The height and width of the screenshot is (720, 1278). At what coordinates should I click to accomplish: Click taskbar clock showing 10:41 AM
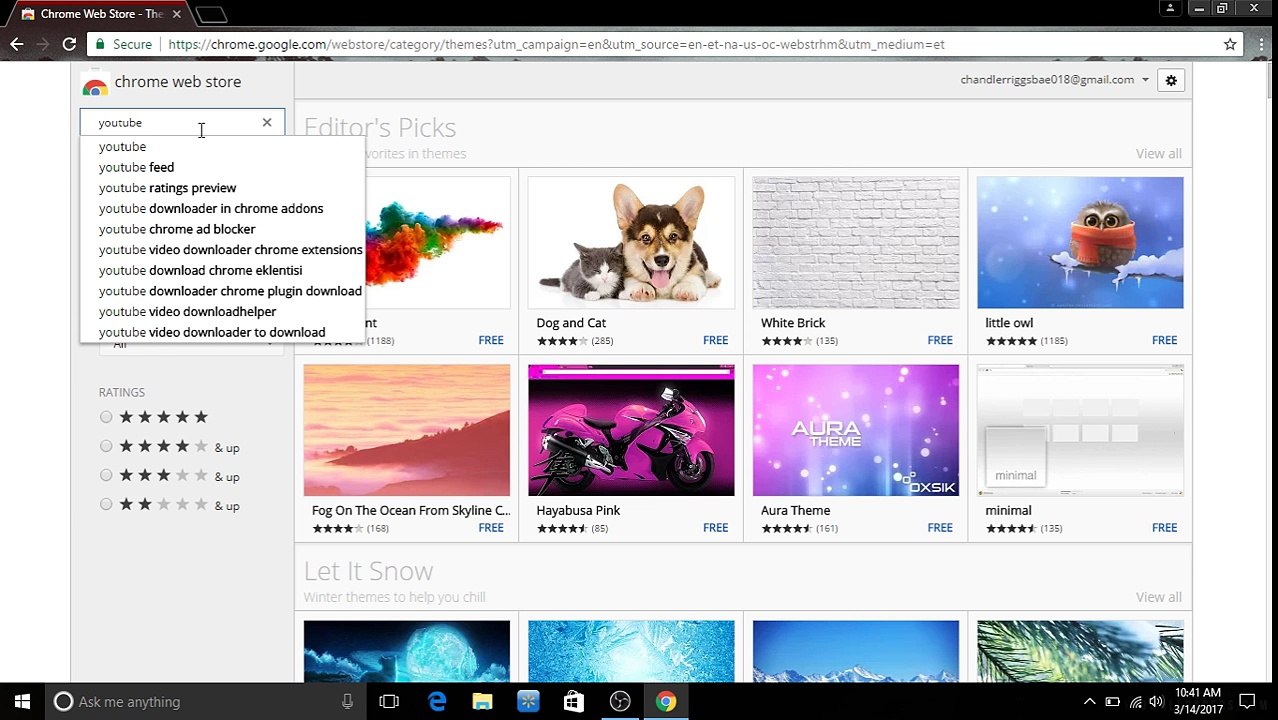[x=1198, y=702]
